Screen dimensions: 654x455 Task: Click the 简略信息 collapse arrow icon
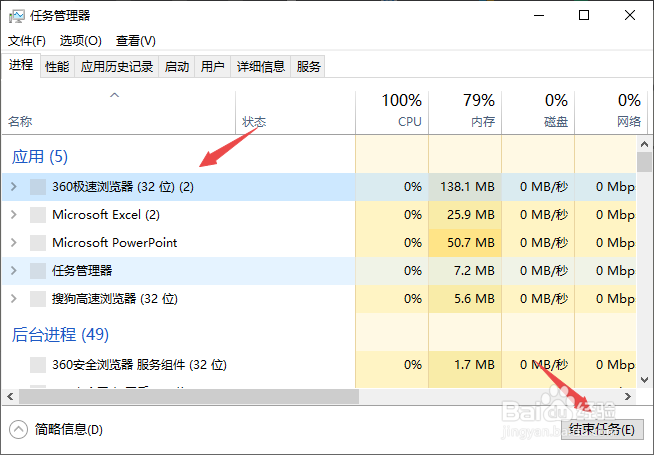click(18, 430)
